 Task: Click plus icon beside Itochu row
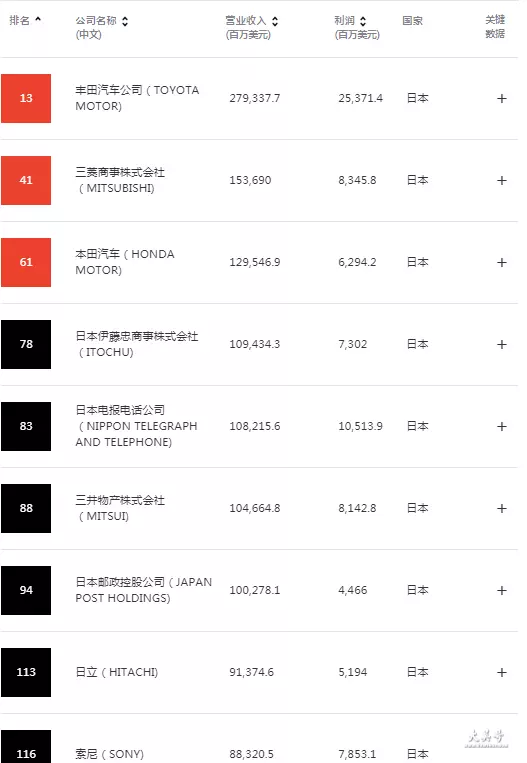[x=502, y=345]
